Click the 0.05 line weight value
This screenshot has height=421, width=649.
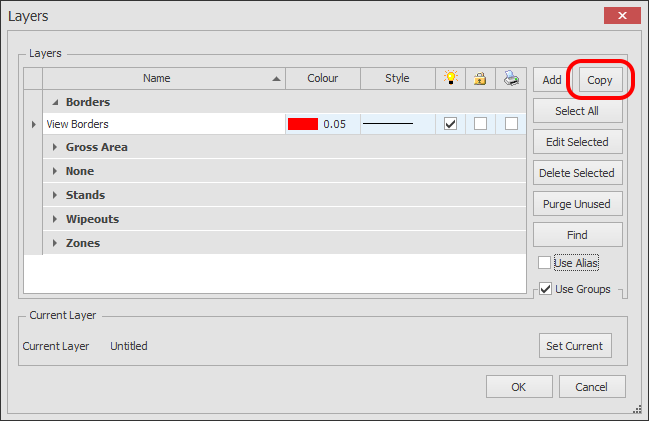(334, 124)
